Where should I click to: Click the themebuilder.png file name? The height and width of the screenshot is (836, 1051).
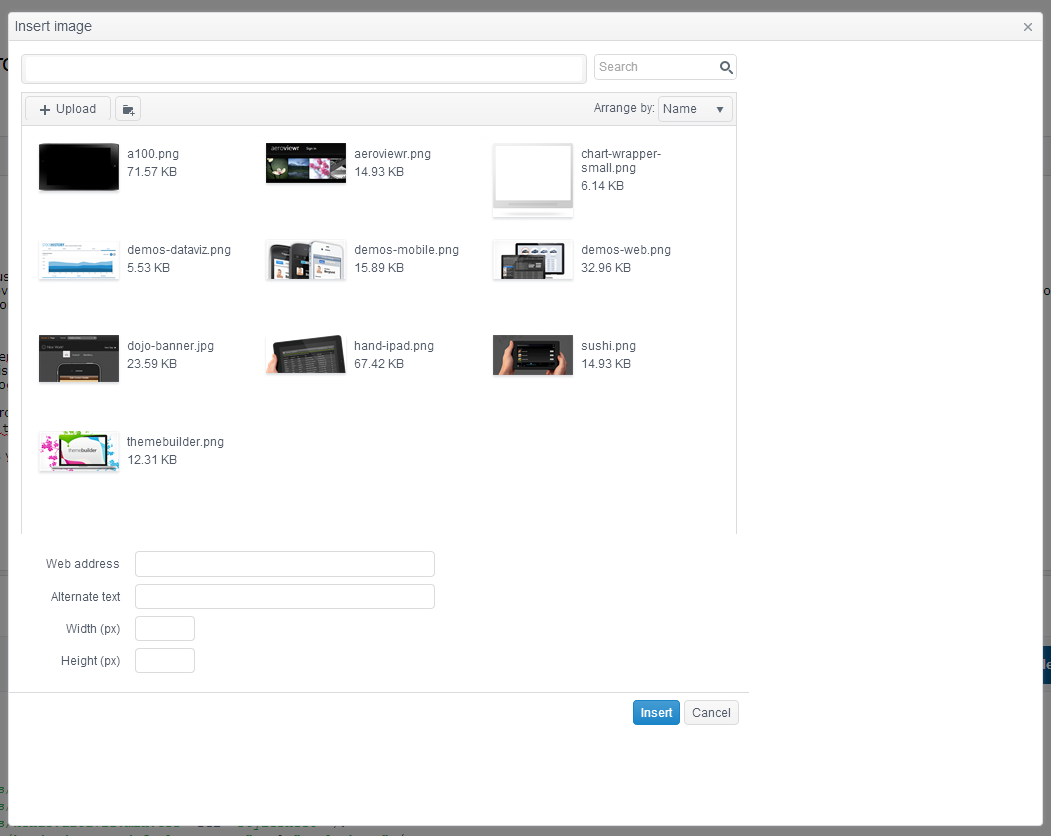click(175, 442)
